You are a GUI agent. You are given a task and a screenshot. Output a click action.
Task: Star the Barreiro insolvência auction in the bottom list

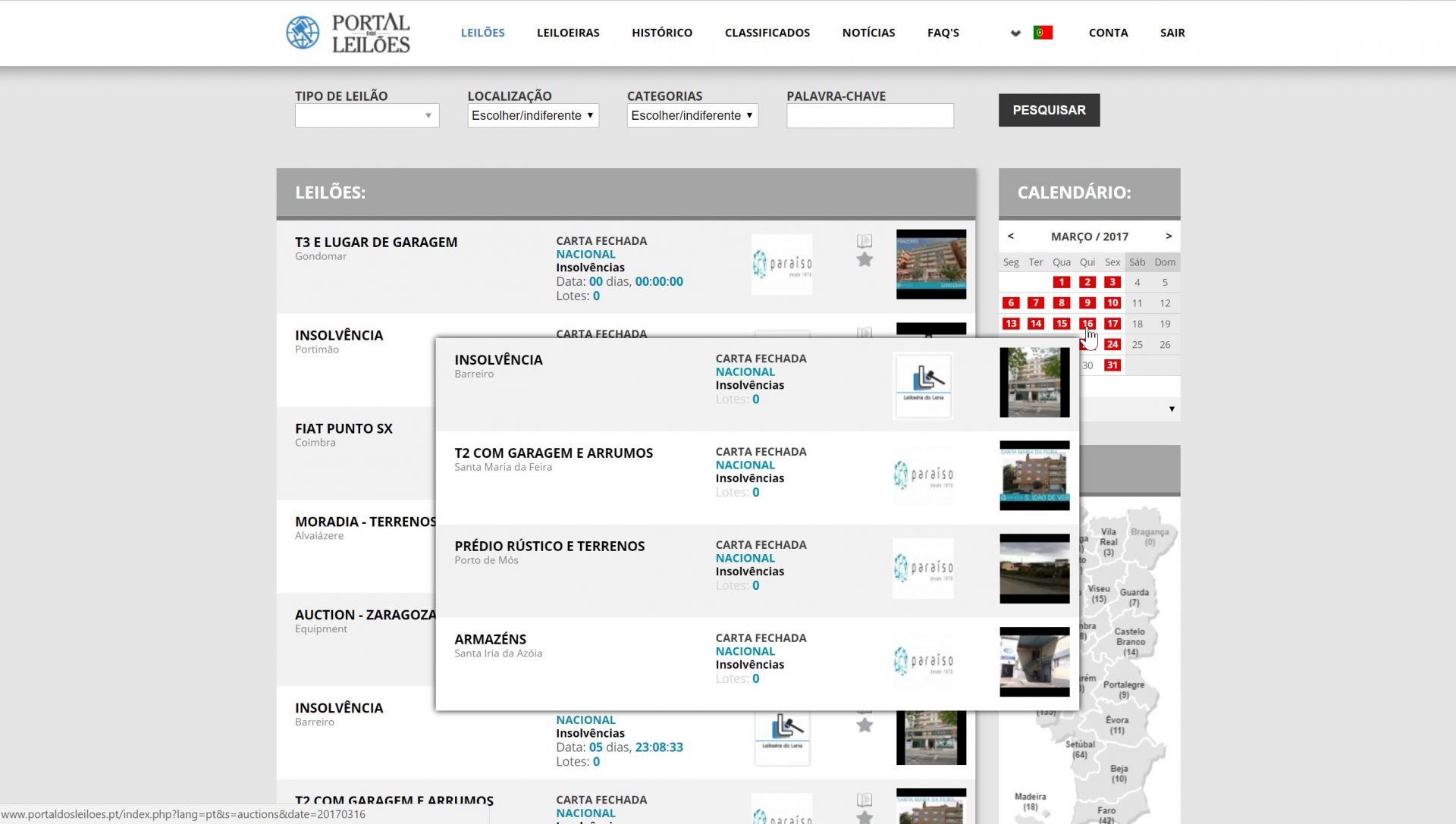coord(864,725)
